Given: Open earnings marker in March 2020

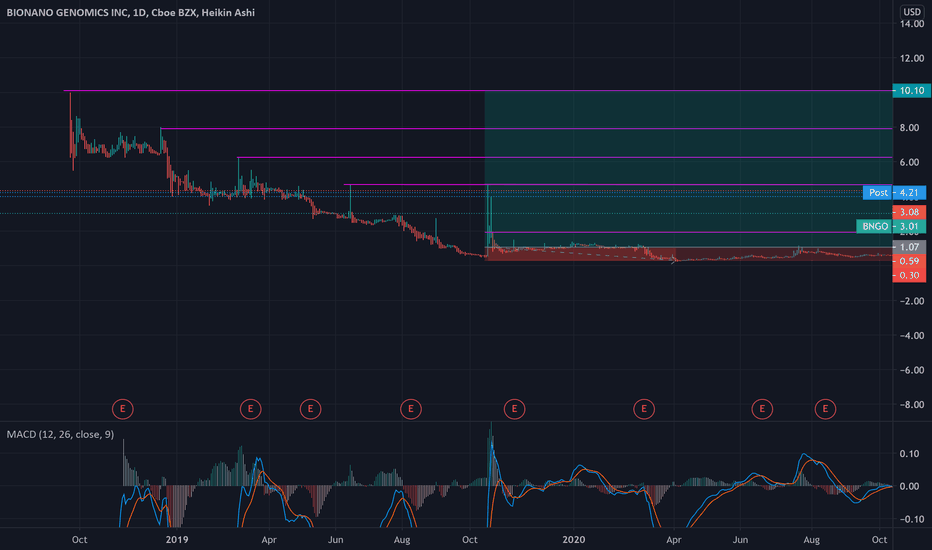Looking at the screenshot, I should (x=644, y=409).
